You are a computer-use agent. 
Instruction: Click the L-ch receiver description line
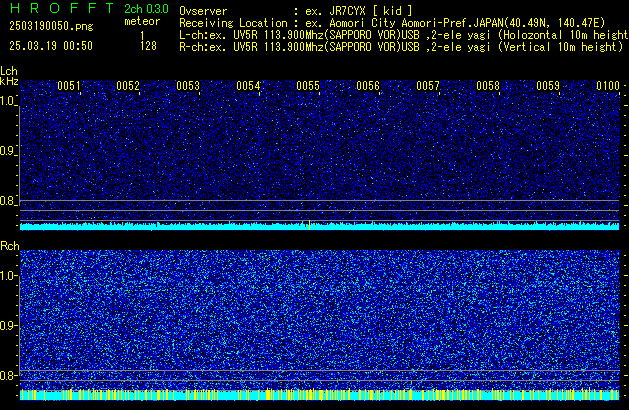point(404,35)
